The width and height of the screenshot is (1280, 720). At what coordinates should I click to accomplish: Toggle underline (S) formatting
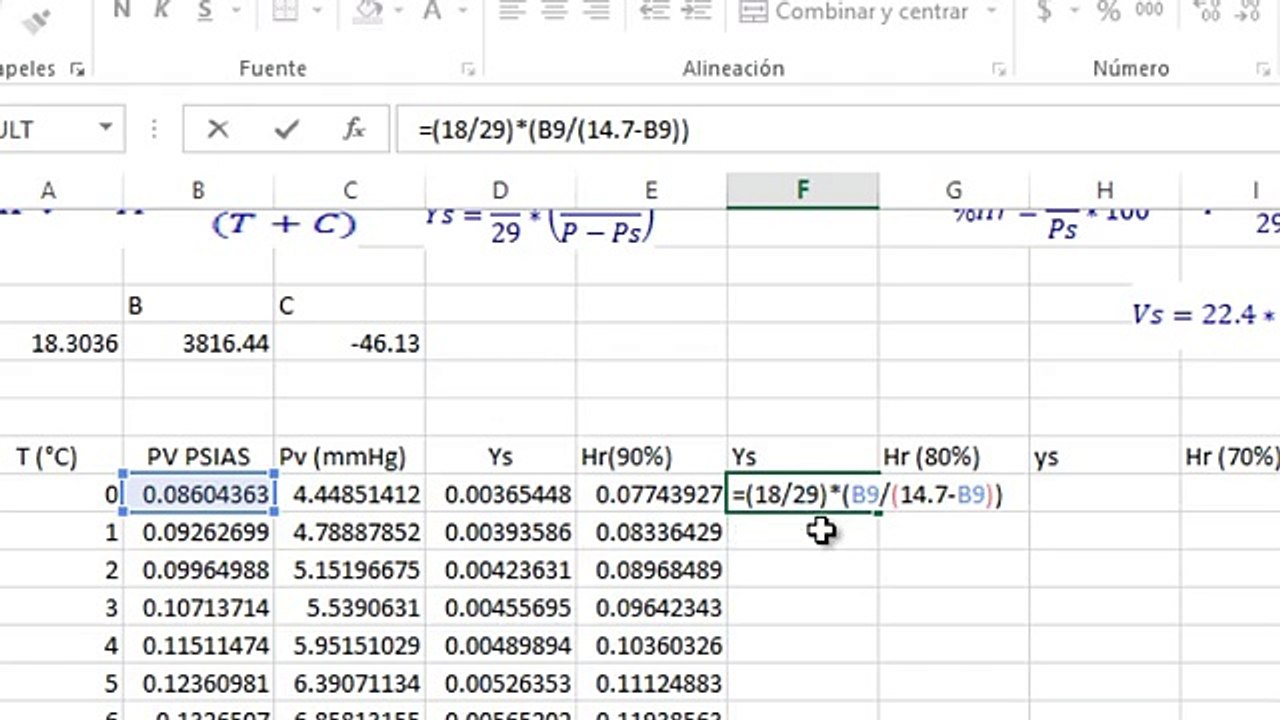(204, 11)
